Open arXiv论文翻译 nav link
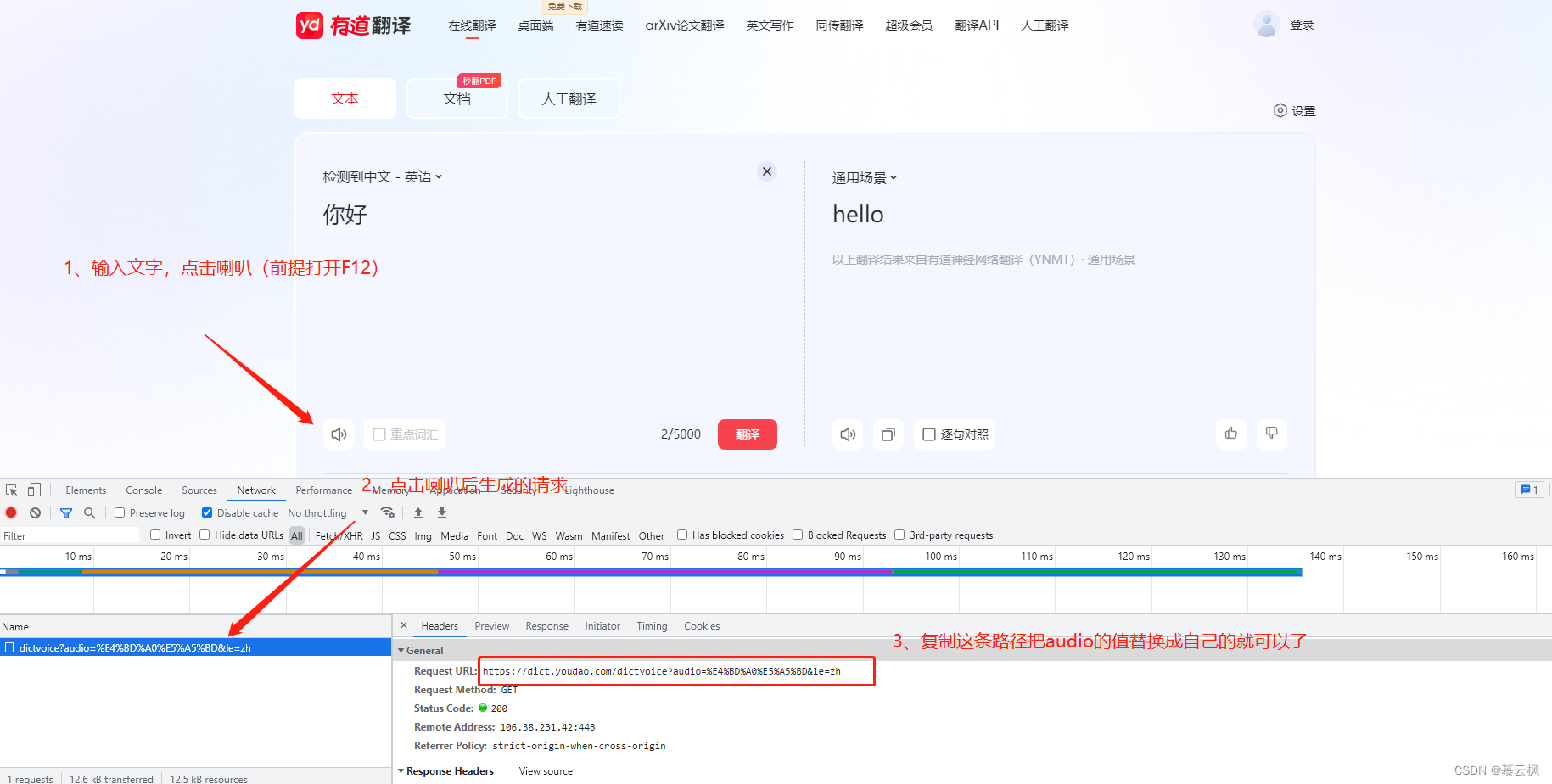Viewport: 1552px width, 784px height. pos(685,25)
